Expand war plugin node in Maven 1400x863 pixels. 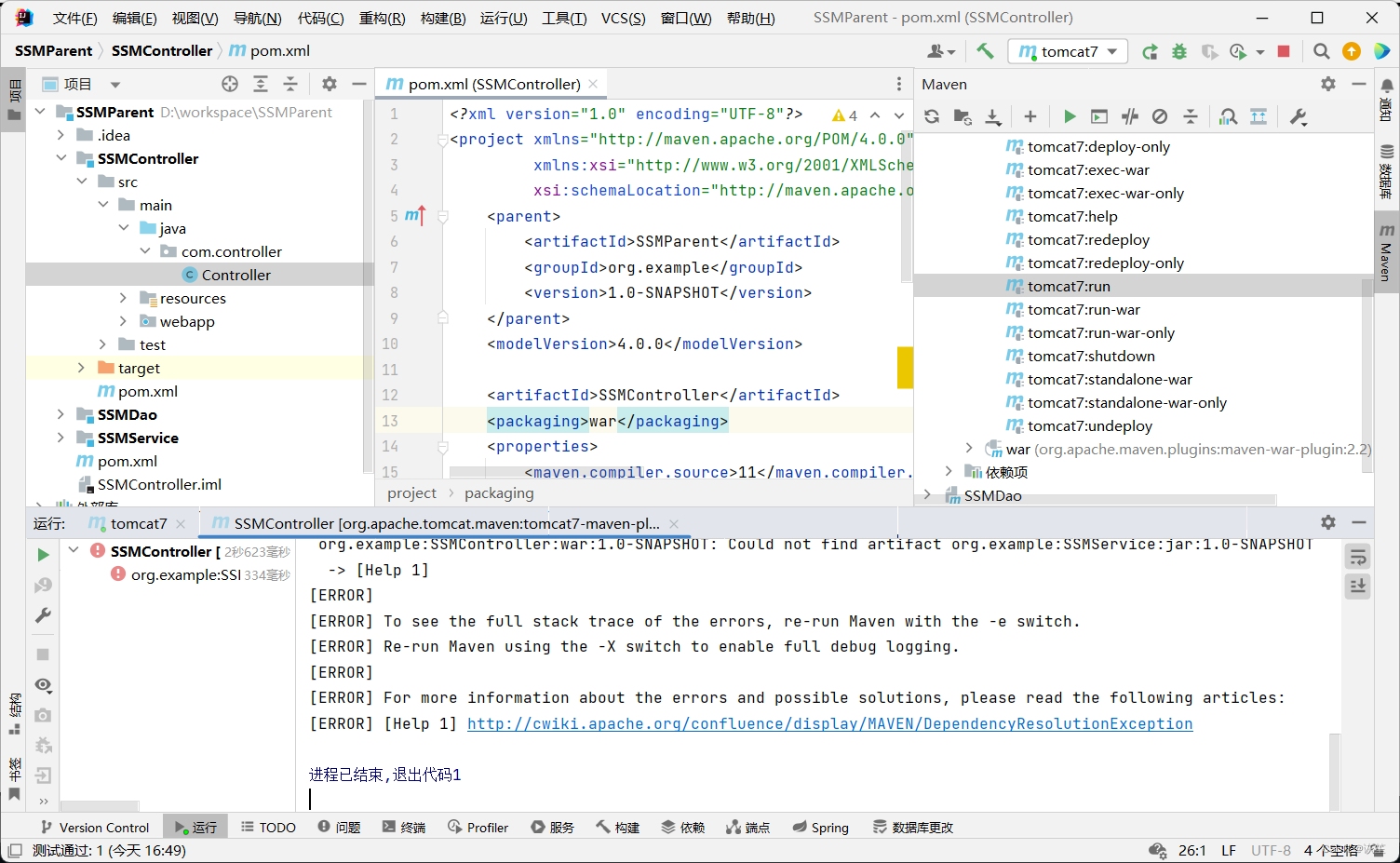click(969, 449)
